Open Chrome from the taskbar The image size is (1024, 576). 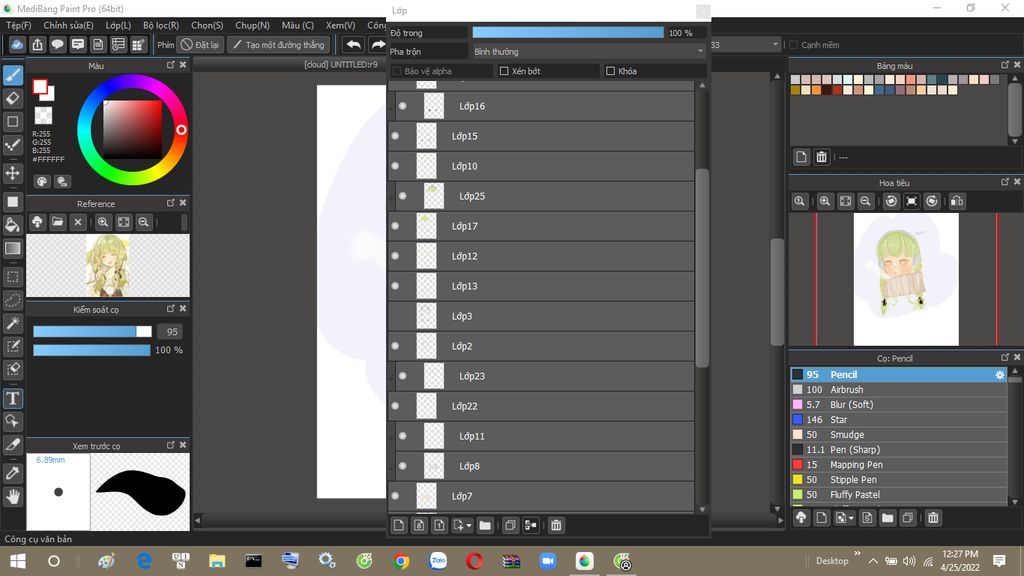[x=401, y=561]
